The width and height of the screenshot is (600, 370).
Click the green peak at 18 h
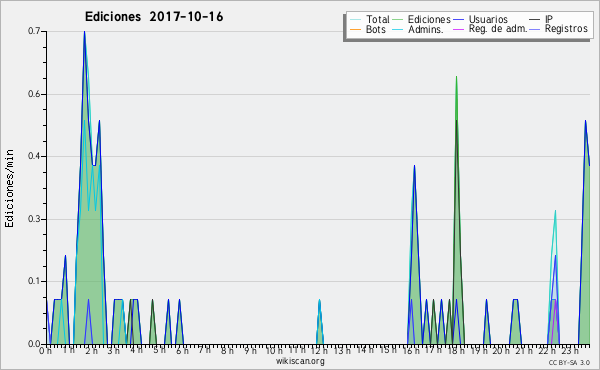pyautogui.click(x=457, y=77)
